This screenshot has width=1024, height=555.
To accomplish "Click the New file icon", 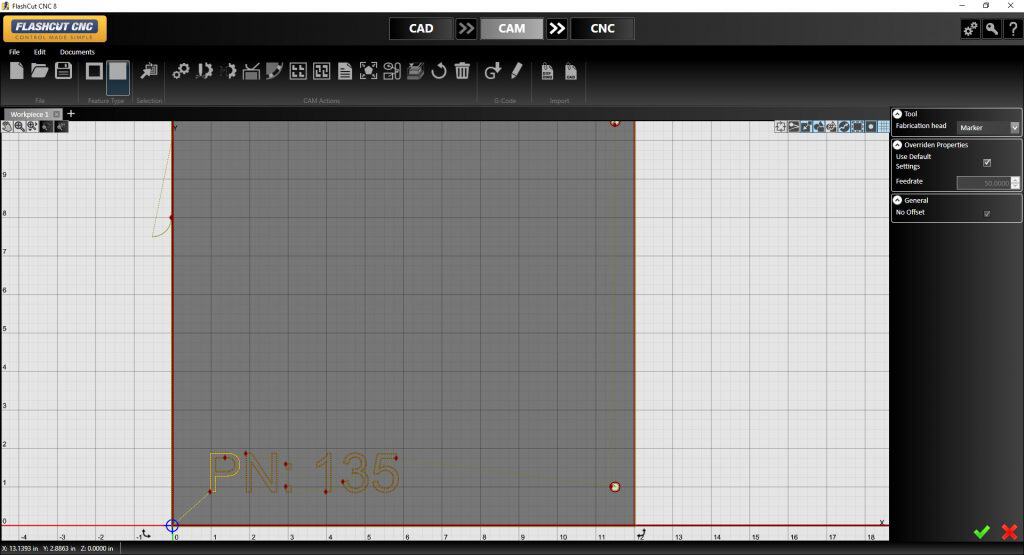I will coord(17,71).
